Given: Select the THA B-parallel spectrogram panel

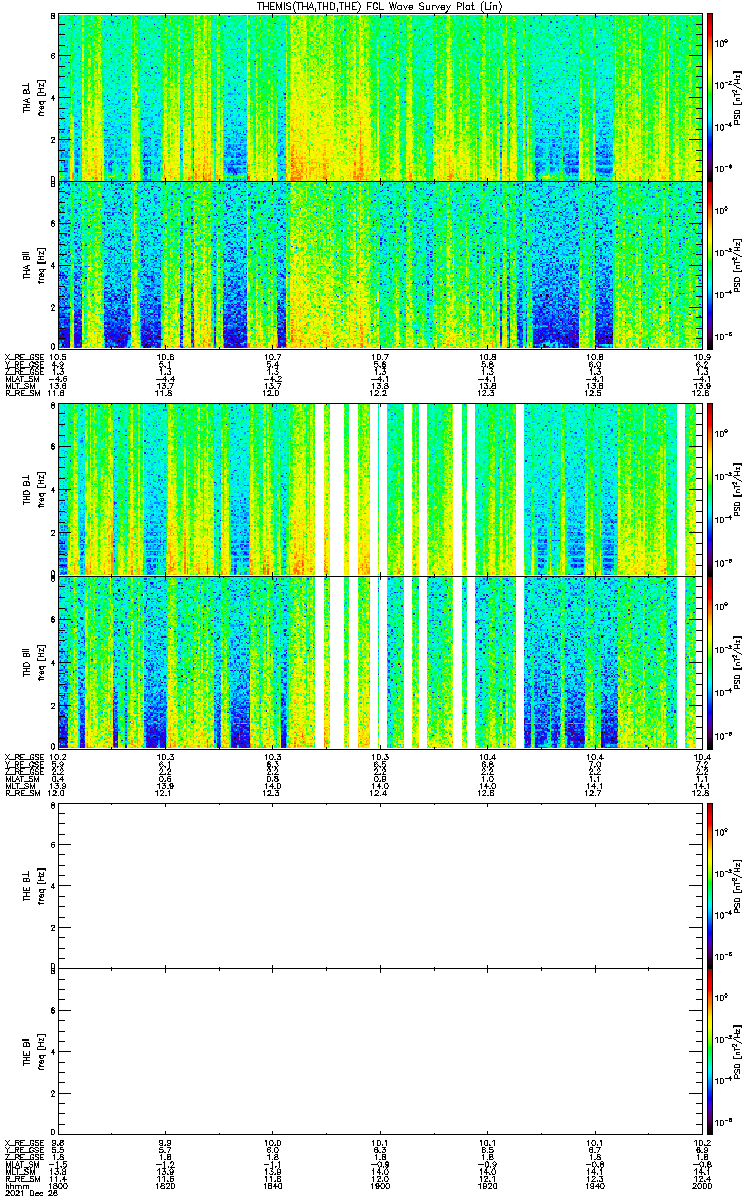Looking at the screenshot, I should tap(380, 264).
